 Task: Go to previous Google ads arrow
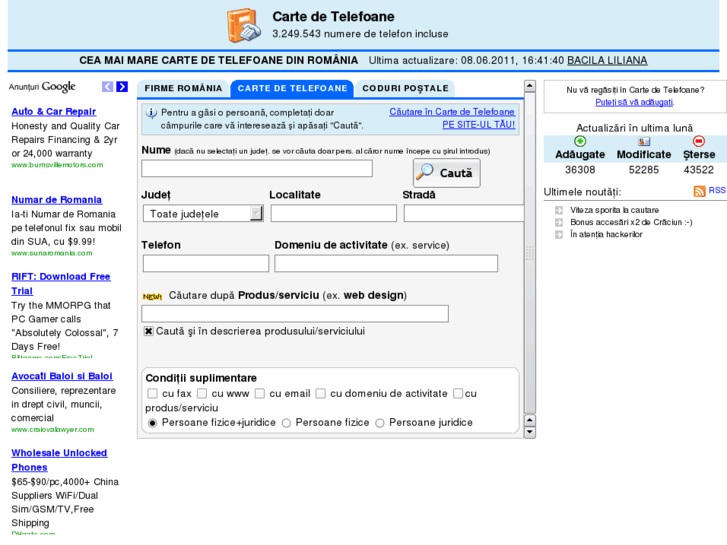click(108, 87)
